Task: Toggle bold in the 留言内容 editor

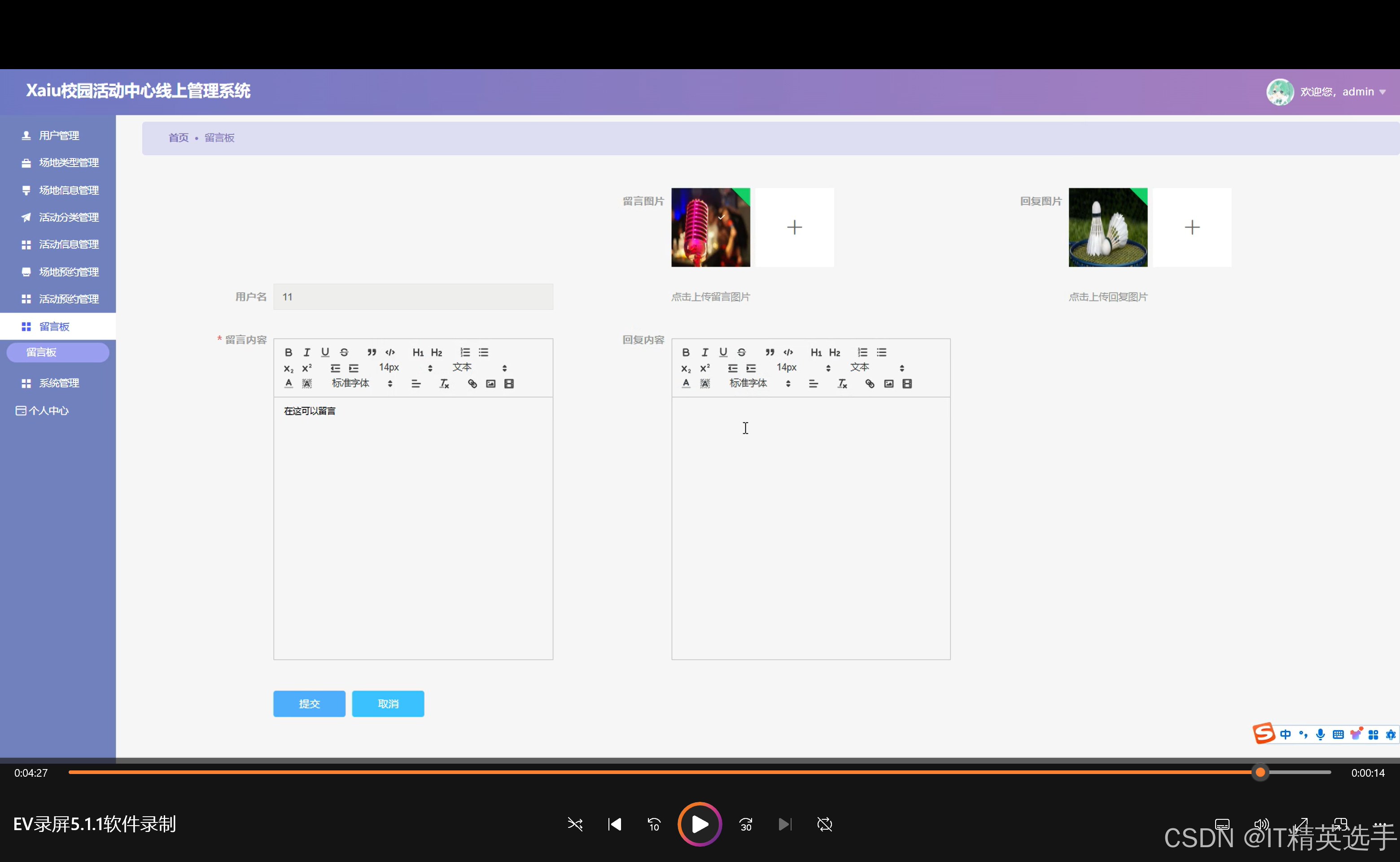Action: tap(289, 352)
